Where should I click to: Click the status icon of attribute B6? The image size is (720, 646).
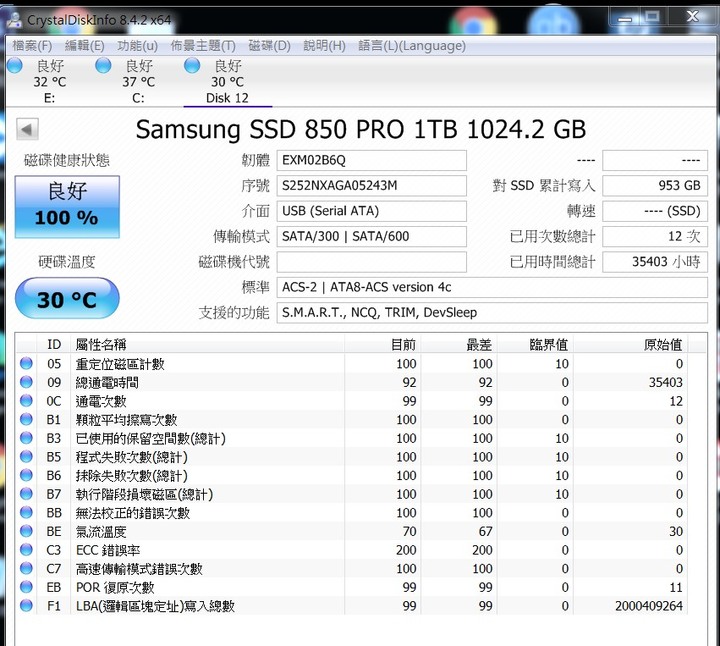[27, 475]
